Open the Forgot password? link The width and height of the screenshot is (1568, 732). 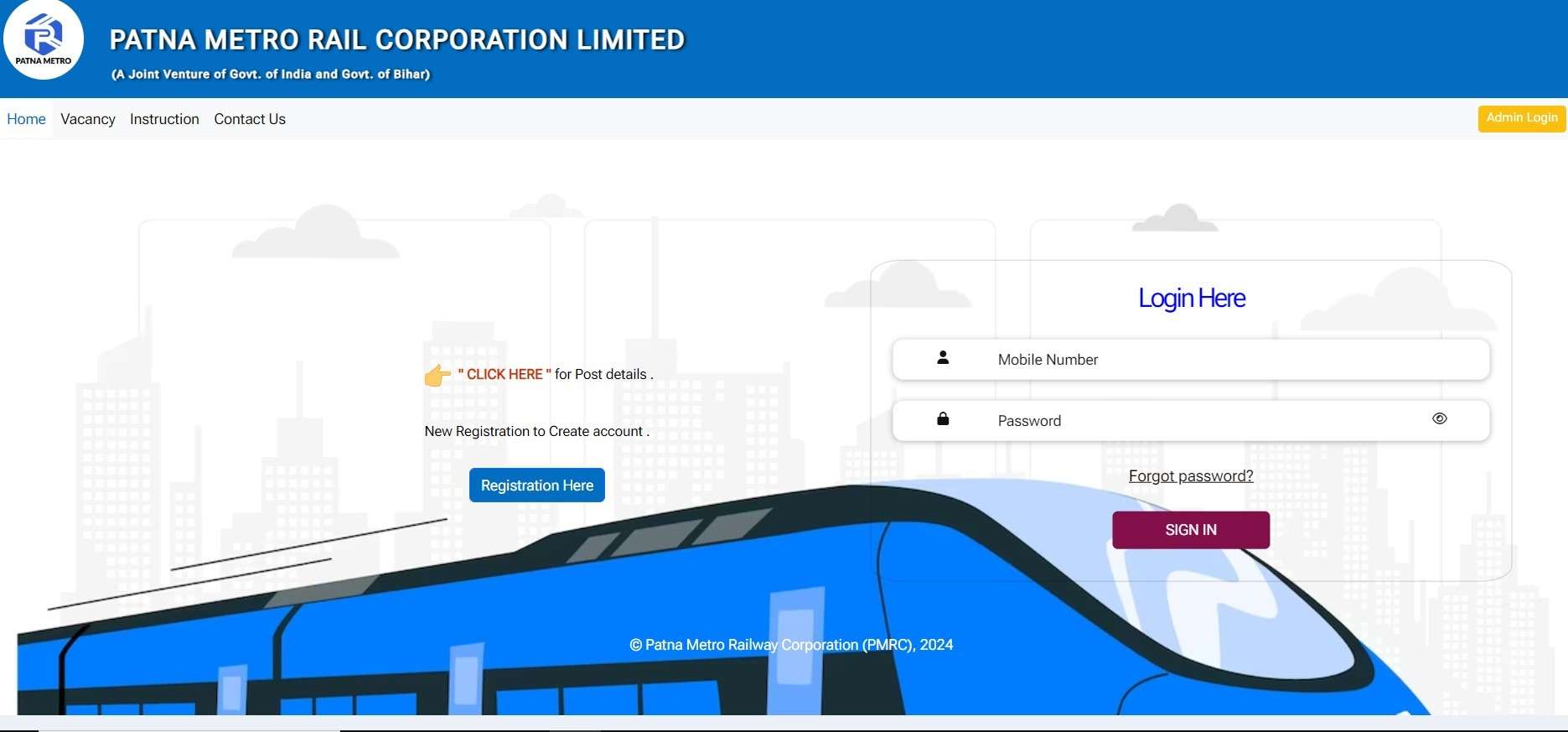1191,476
